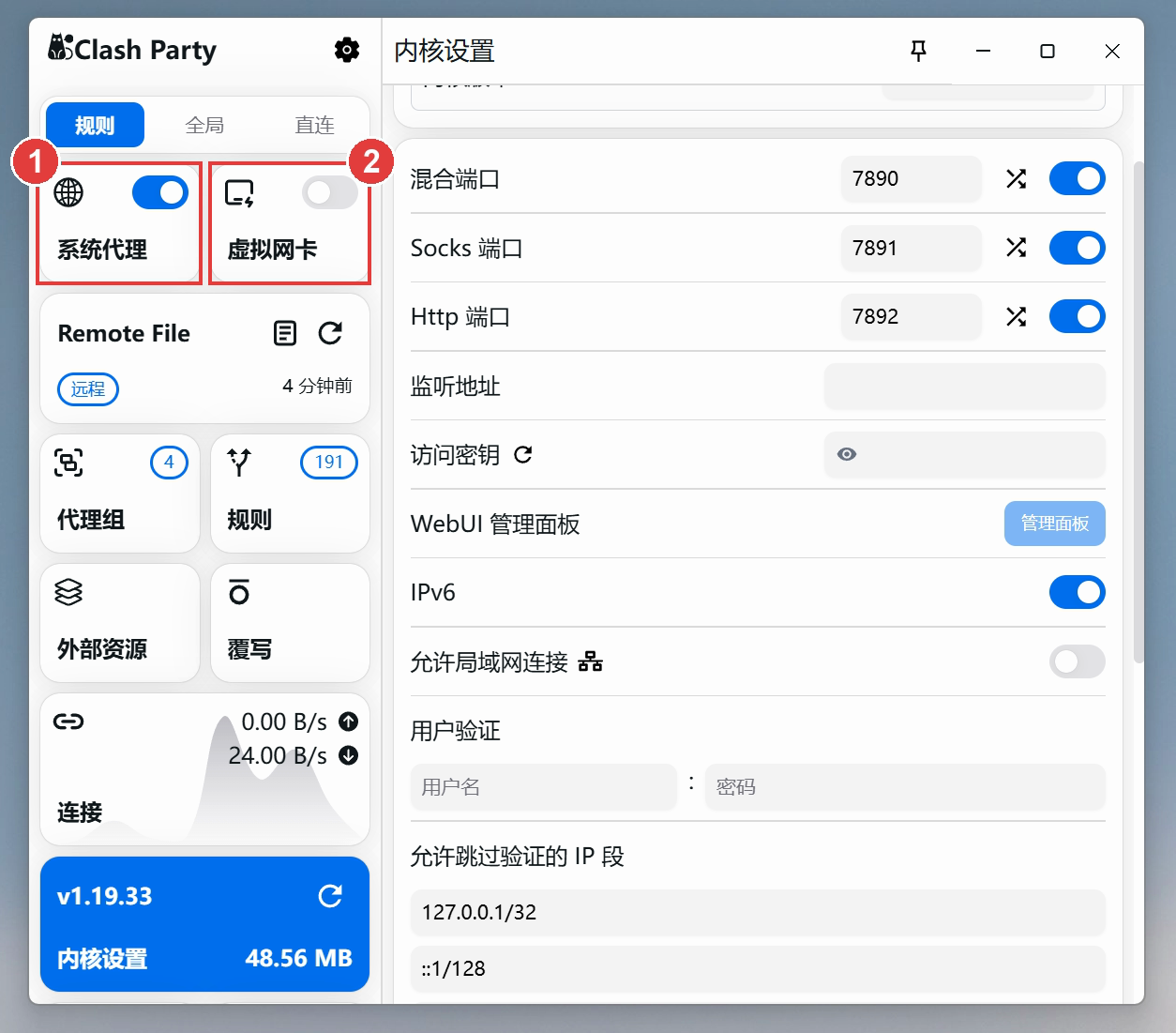1176x1033 pixels.
Task: Open Remote File profile details icon
Action: tap(285, 333)
